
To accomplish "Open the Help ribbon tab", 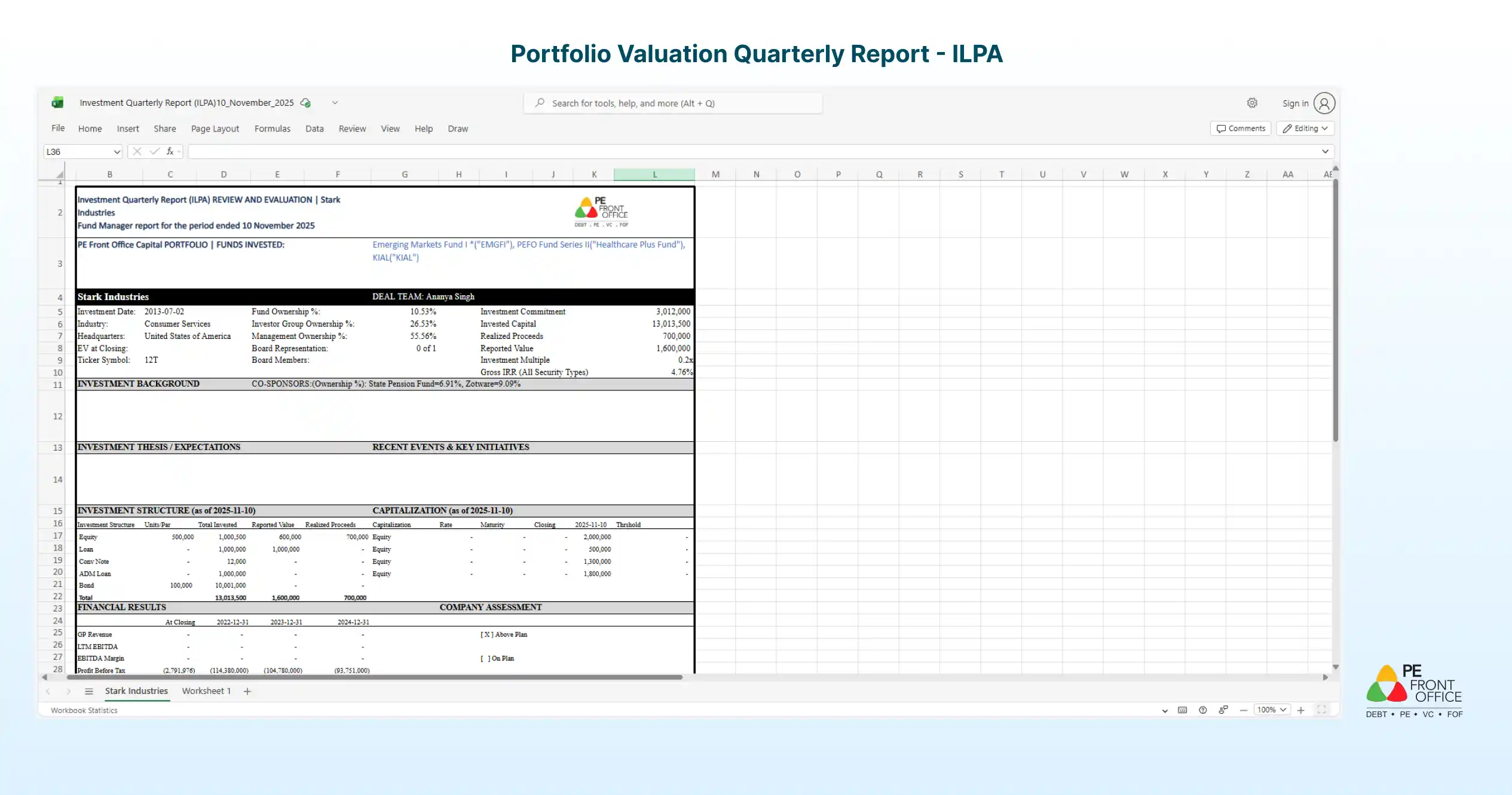I will coord(424,129).
